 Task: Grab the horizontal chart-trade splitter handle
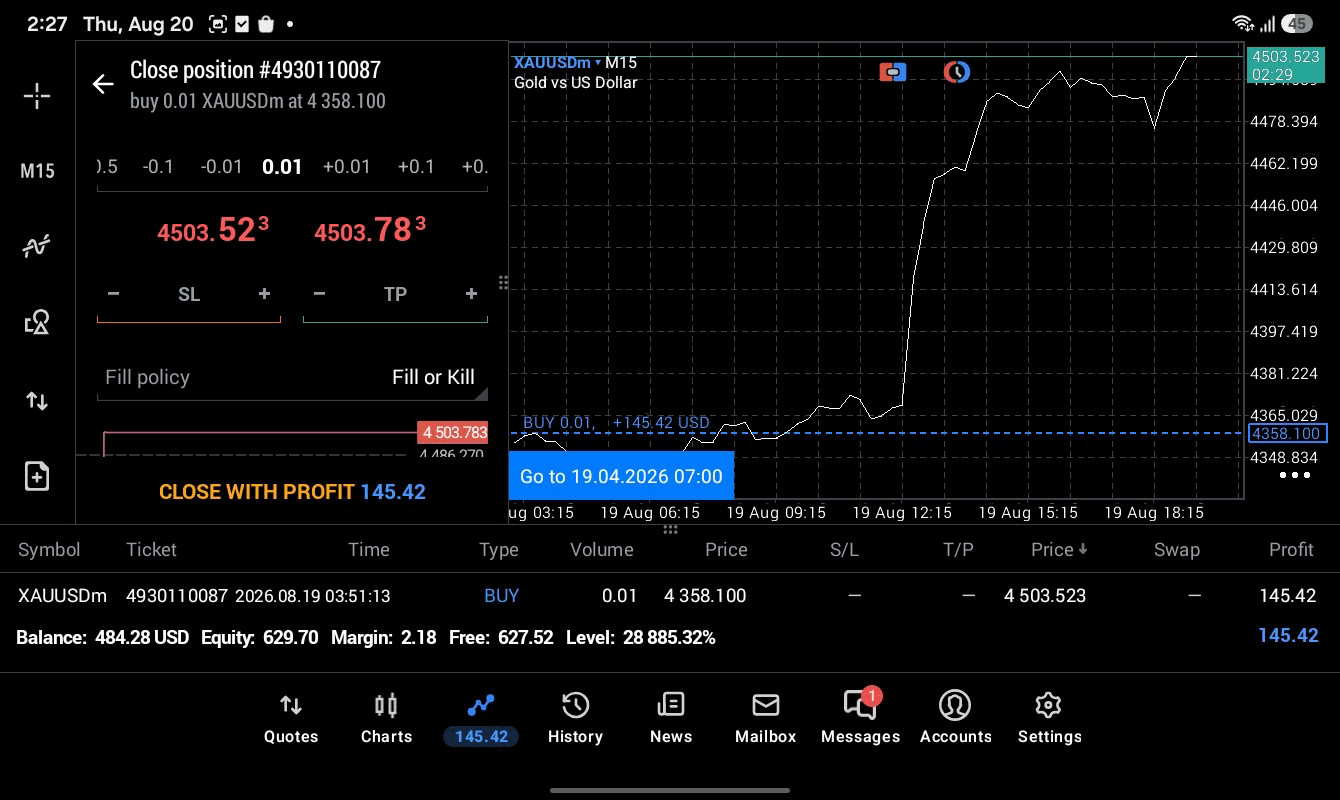[670, 529]
